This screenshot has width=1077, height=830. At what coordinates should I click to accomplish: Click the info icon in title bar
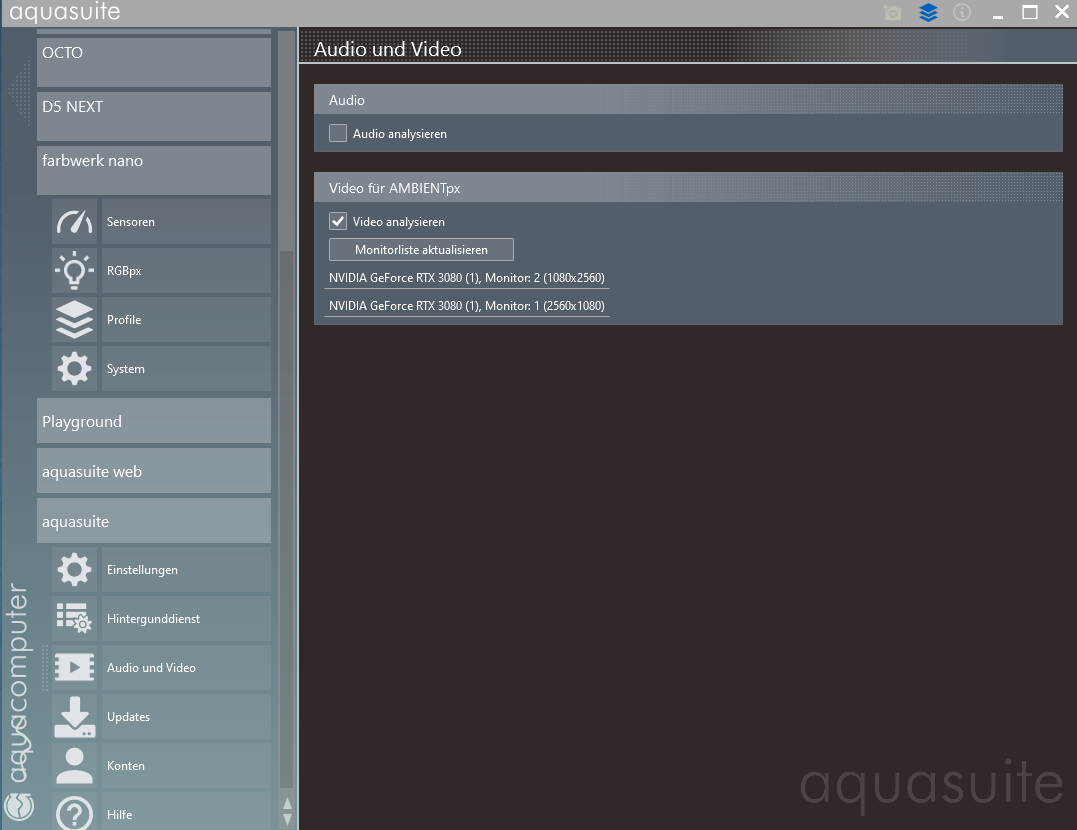click(x=962, y=12)
